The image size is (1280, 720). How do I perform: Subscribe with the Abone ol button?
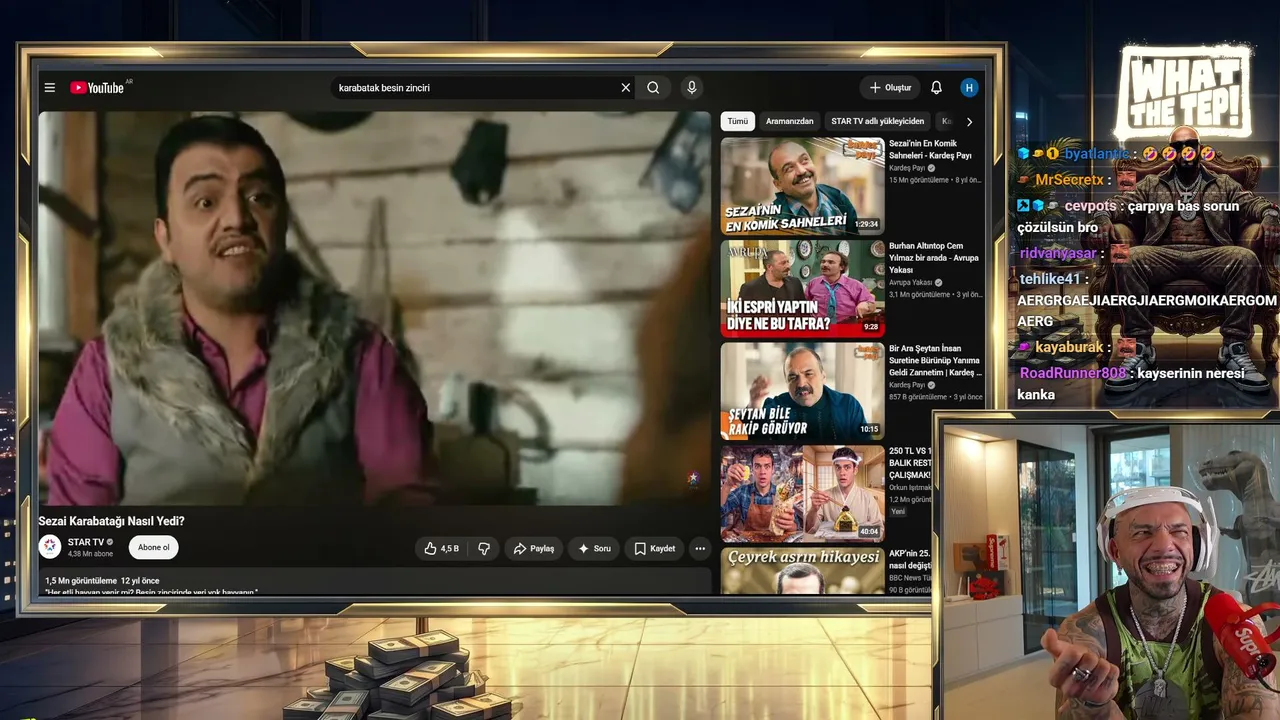(x=154, y=547)
